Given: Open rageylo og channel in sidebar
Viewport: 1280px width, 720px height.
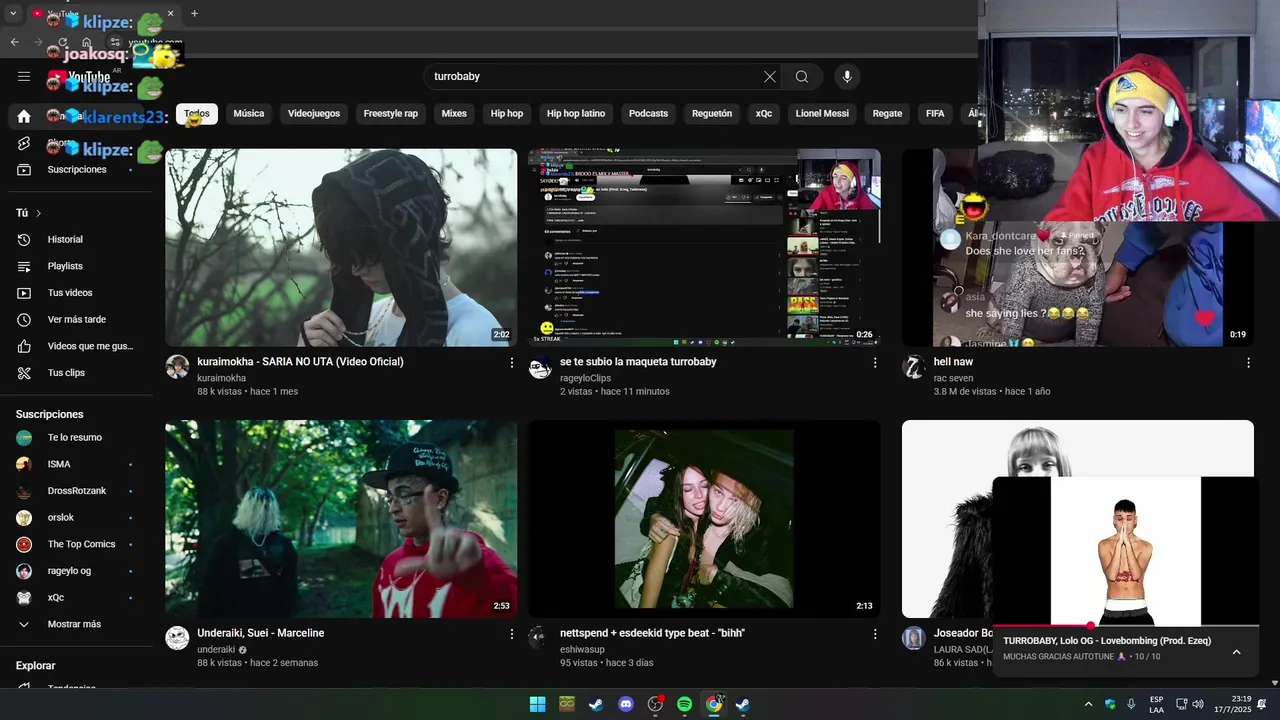Looking at the screenshot, I should [70, 571].
